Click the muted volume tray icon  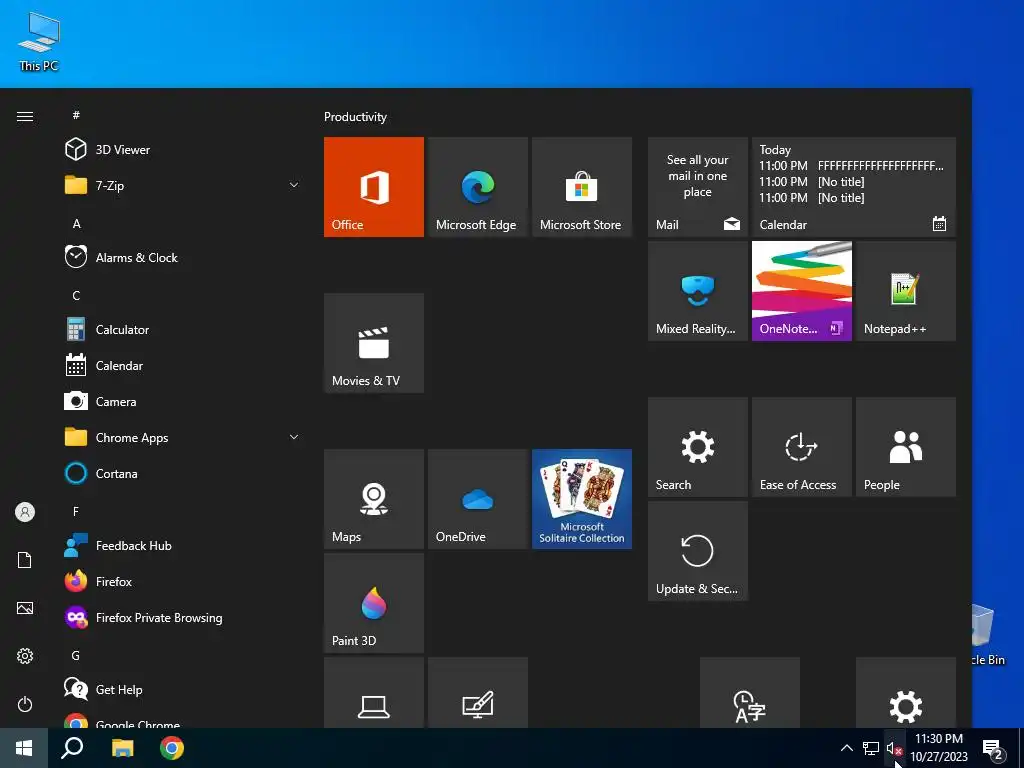point(894,748)
